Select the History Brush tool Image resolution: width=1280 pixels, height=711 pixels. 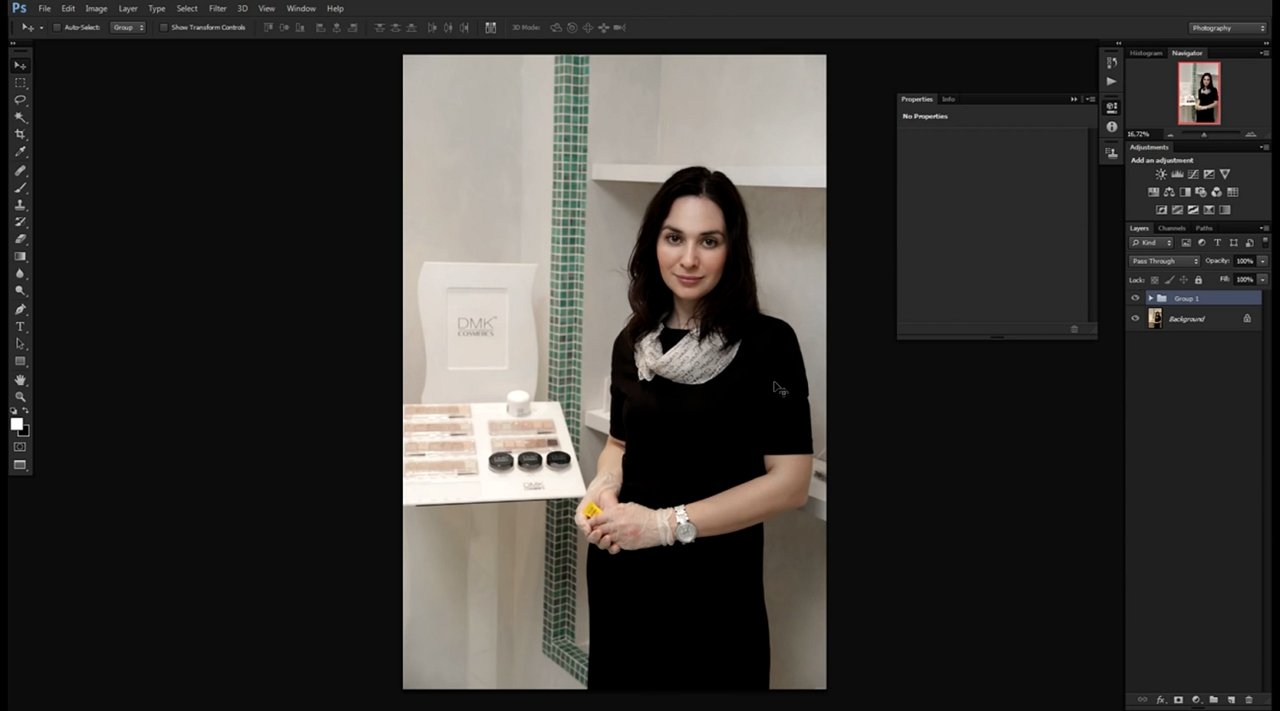point(20,222)
